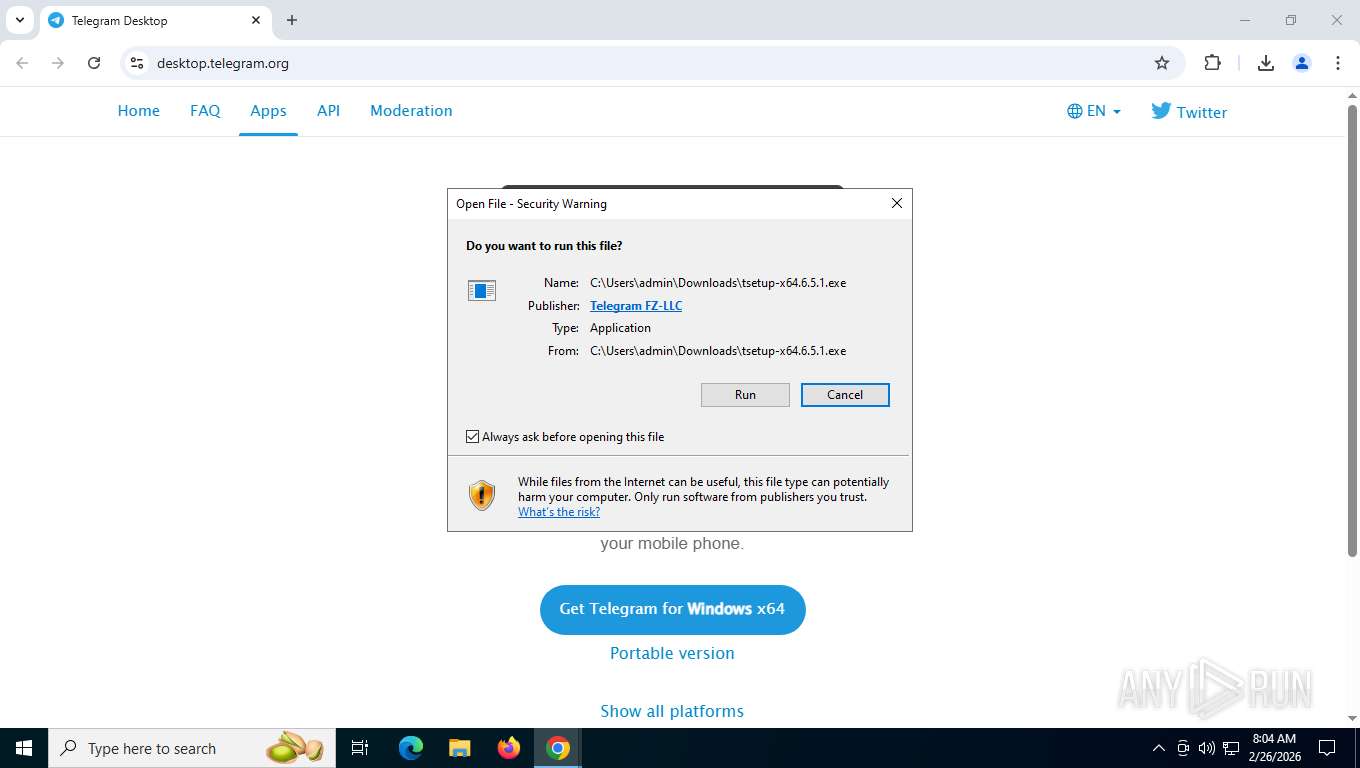Open the Windows Start menu
Viewport: 1360px width, 768px height.
point(24,748)
